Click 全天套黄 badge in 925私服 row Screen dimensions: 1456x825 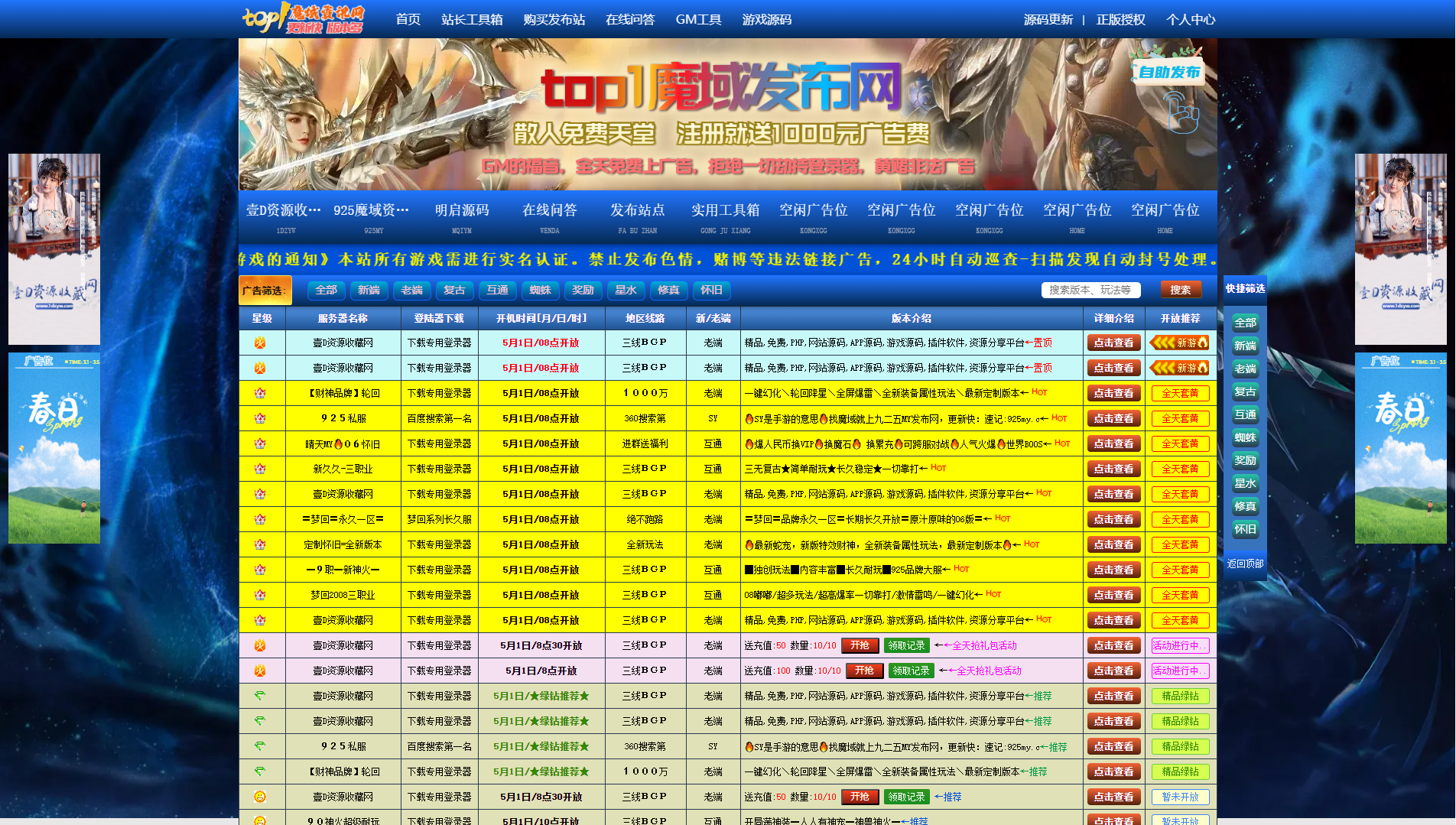1179,418
